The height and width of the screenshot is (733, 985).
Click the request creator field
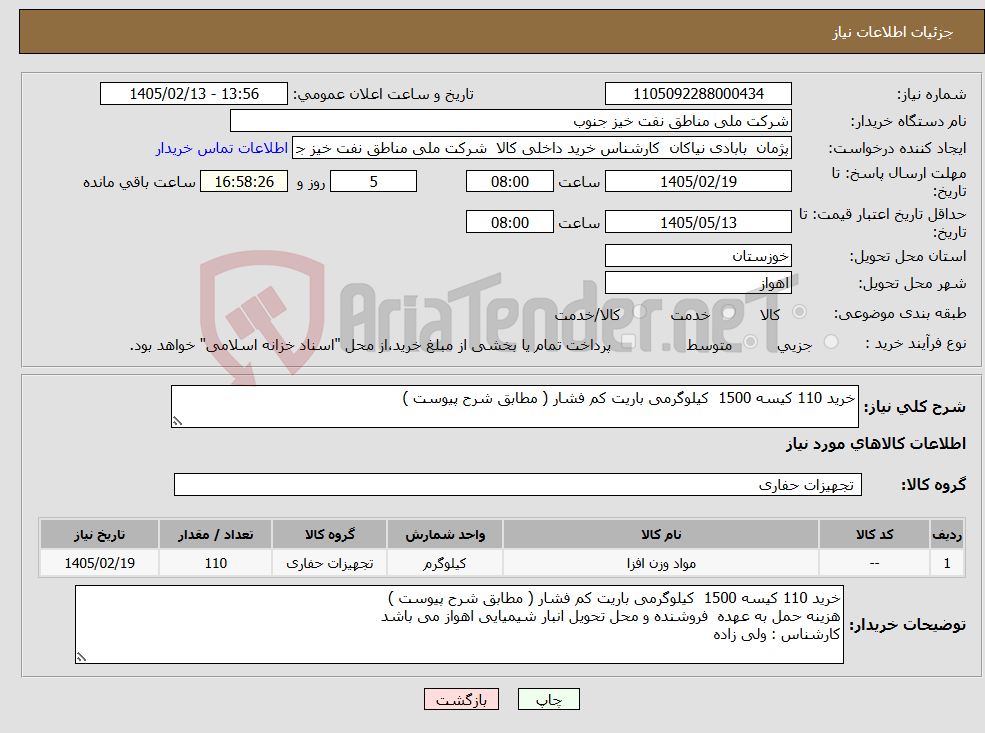(542, 148)
